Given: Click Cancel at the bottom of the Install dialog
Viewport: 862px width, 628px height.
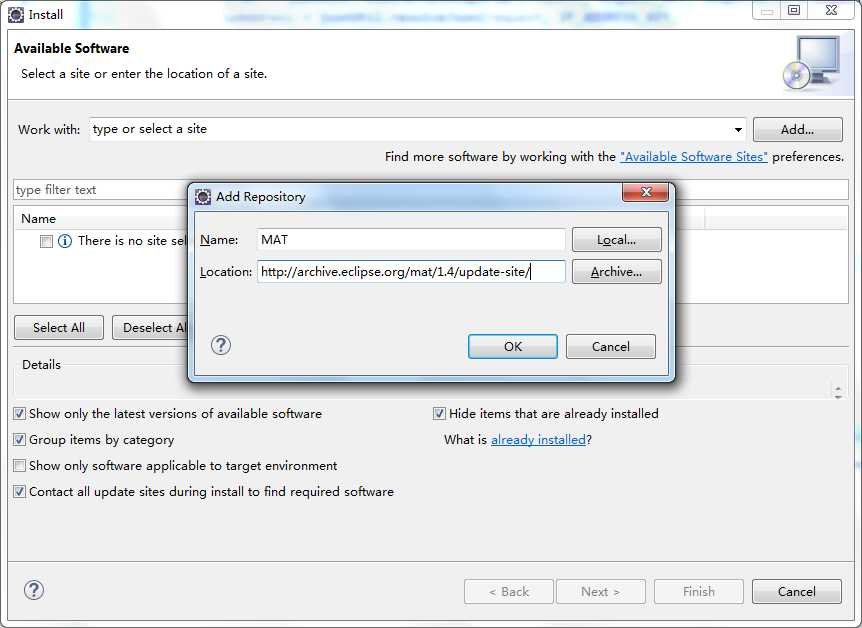Looking at the screenshot, I should [x=797, y=592].
